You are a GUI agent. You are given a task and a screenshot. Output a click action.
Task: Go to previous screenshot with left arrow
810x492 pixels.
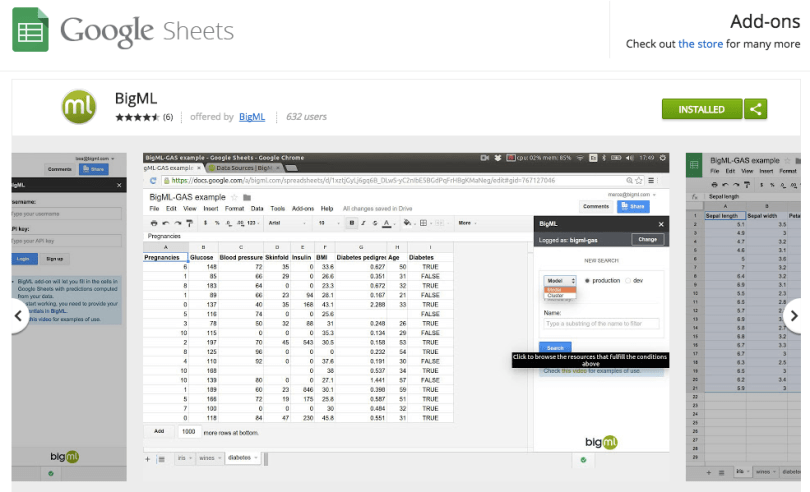[18, 315]
